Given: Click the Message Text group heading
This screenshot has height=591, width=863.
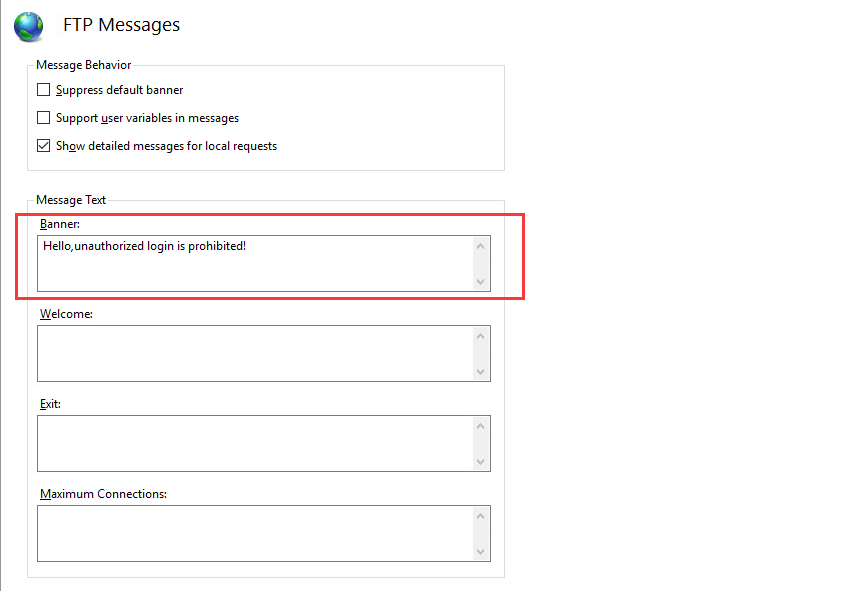Looking at the screenshot, I should click(71, 200).
